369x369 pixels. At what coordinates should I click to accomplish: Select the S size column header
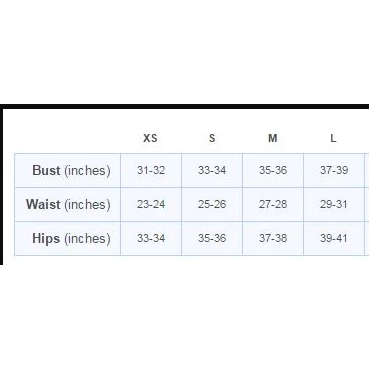pos(212,138)
